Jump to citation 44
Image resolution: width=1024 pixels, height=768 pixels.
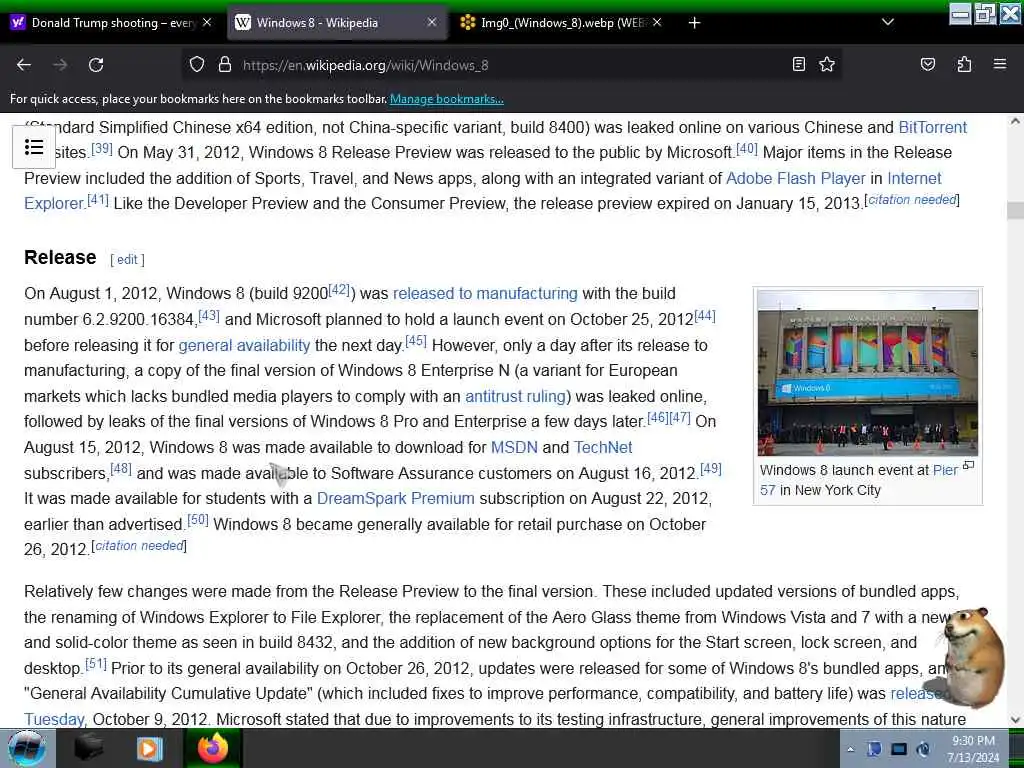click(705, 315)
